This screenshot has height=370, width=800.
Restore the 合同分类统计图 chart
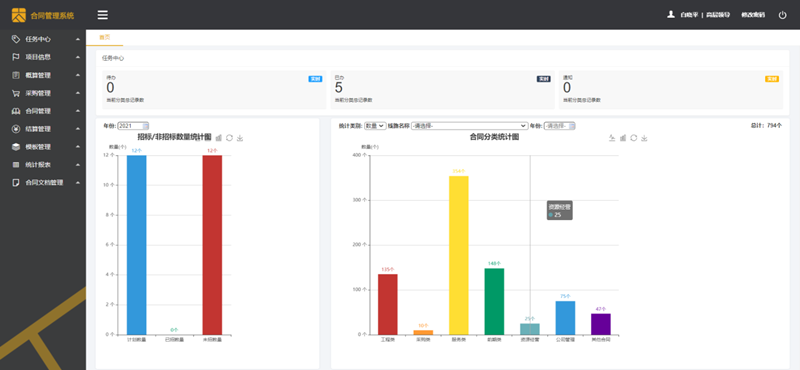coord(633,138)
